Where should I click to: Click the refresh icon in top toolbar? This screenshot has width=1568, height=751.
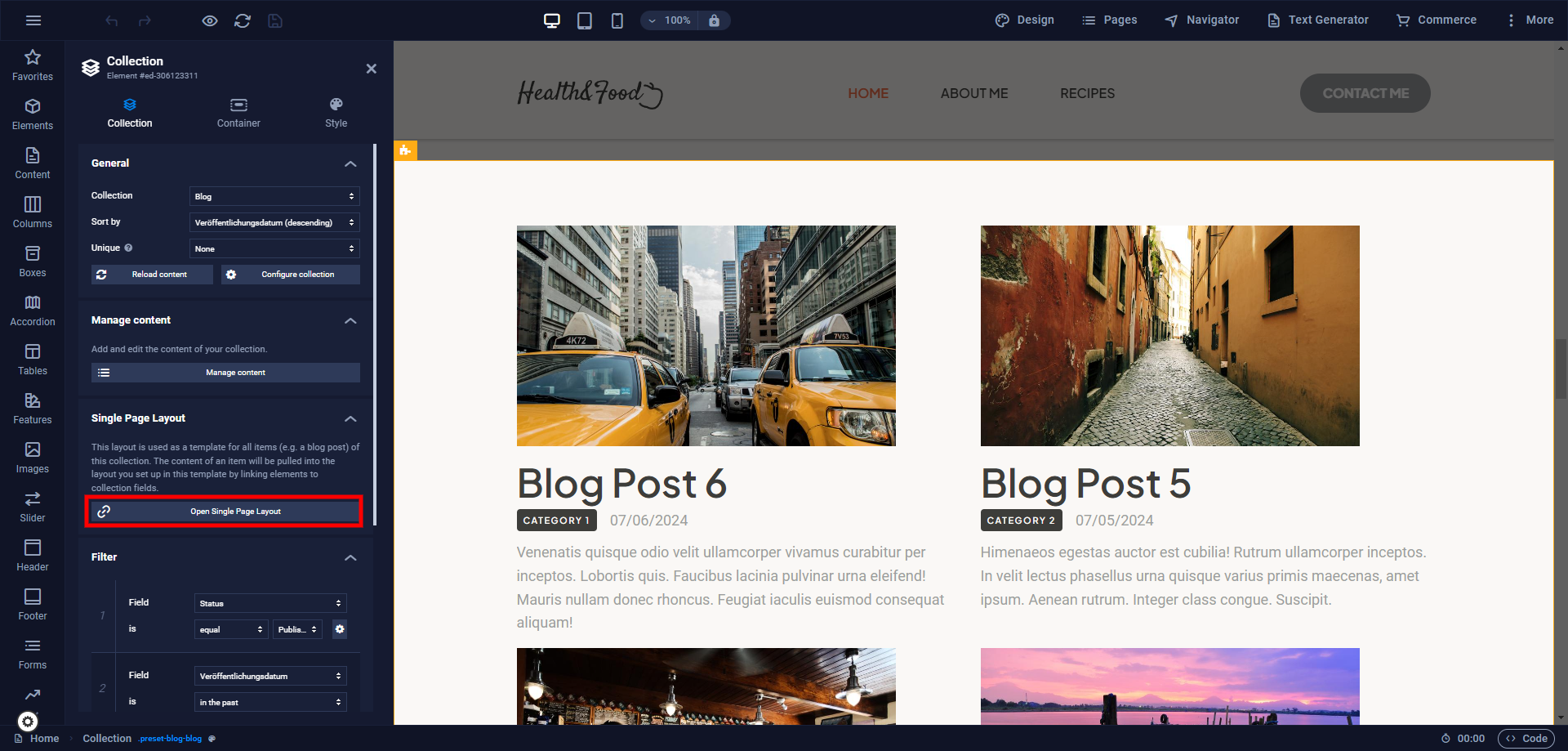[x=243, y=20]
